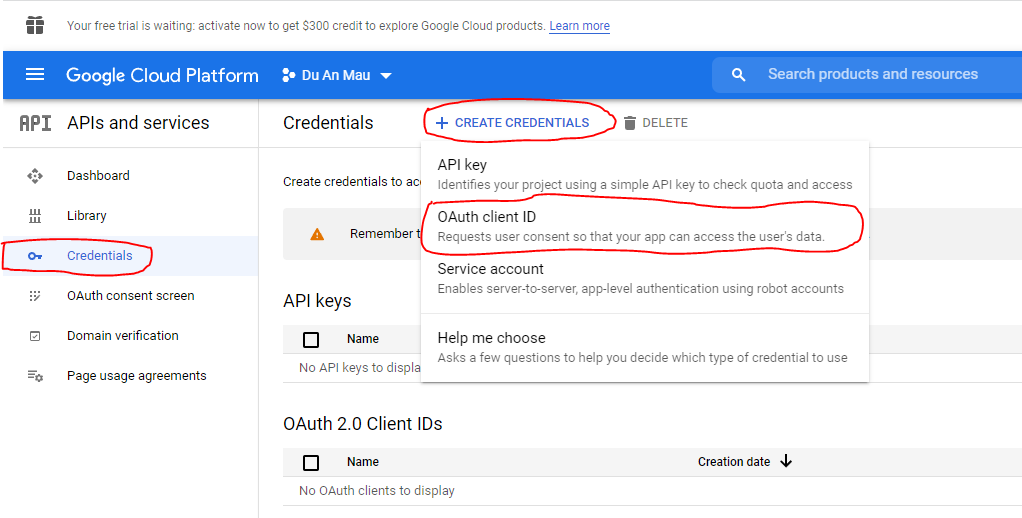Click the Learn more link

579,25
